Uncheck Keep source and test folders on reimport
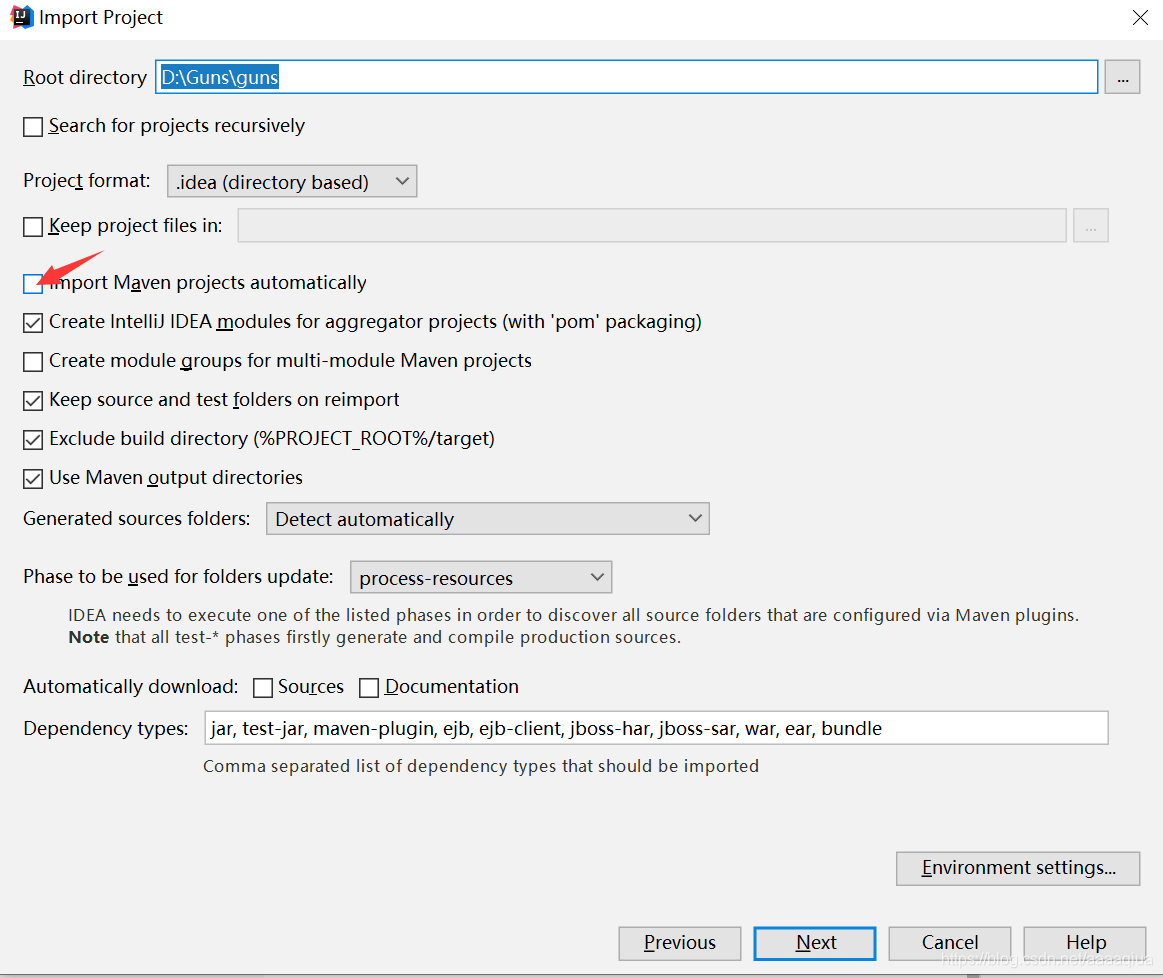Screen dimensions: 1163x978 point(33,400)
